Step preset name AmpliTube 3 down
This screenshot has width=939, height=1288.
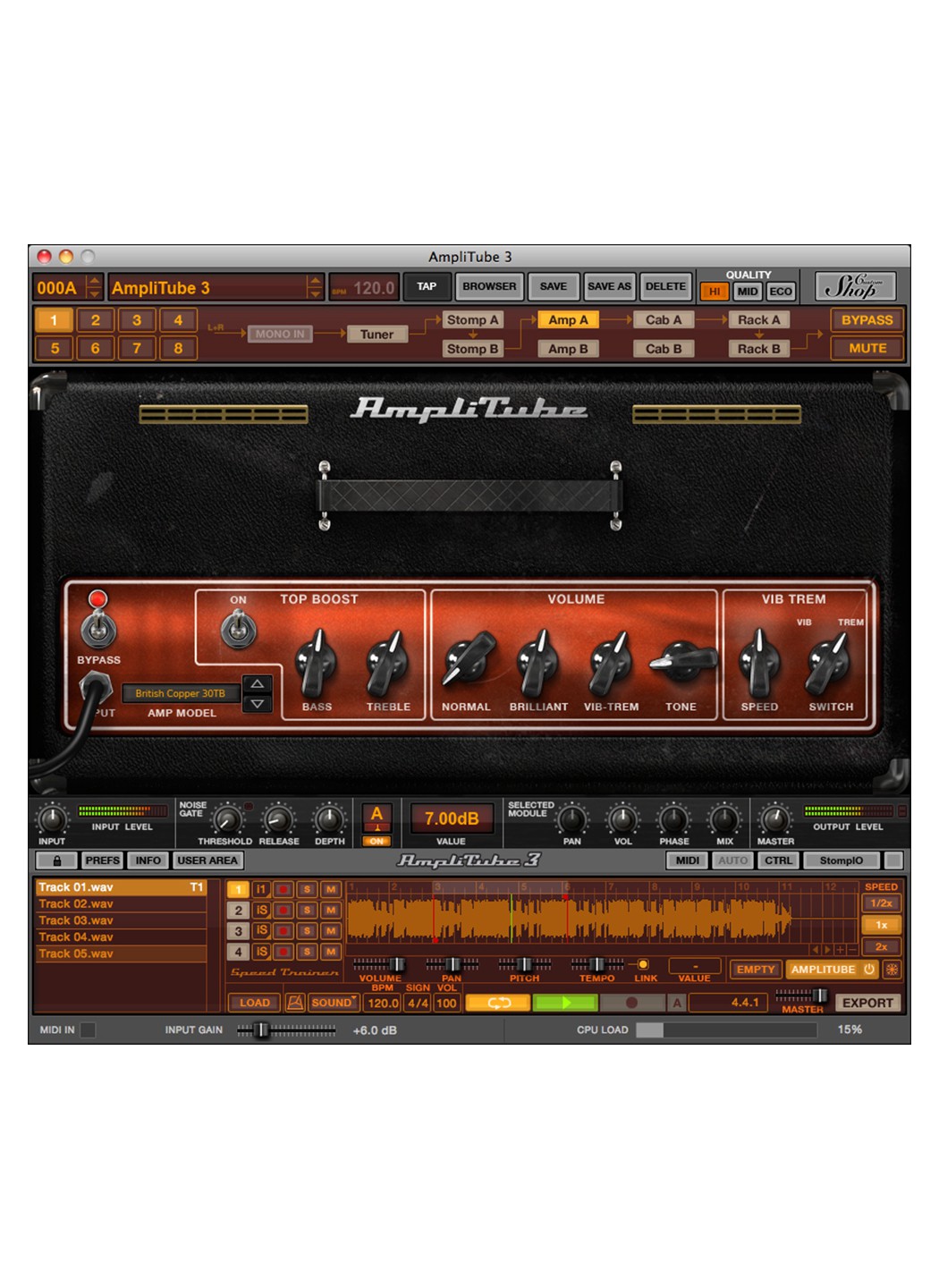pyautogui.click(x=314, y=293)
